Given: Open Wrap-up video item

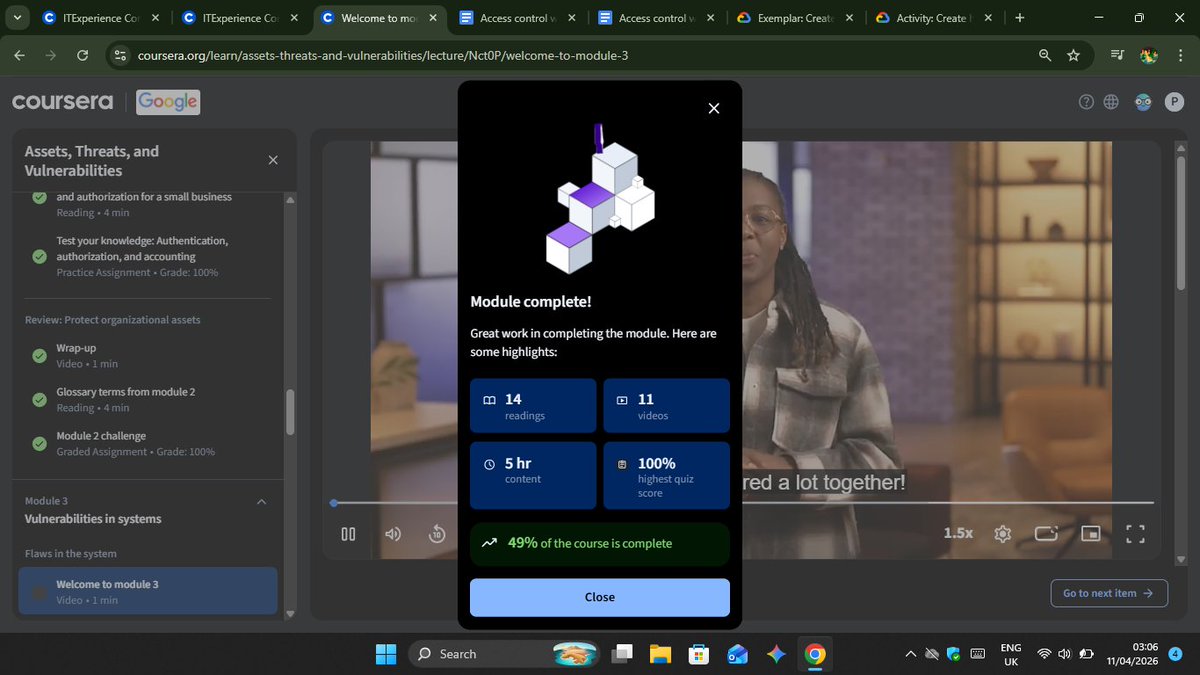Looking at the screenshot, I should coord(148,355).
